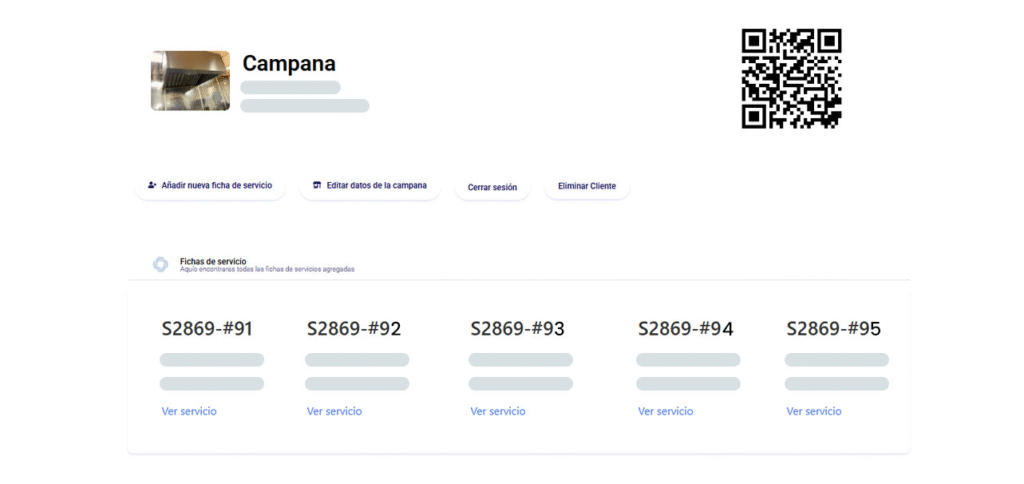The height and width of the screenshot is (484, 1024).
Task: Open Ver servicio for S2869-#91
Action: pyautogui.click(x=189, y=411)
